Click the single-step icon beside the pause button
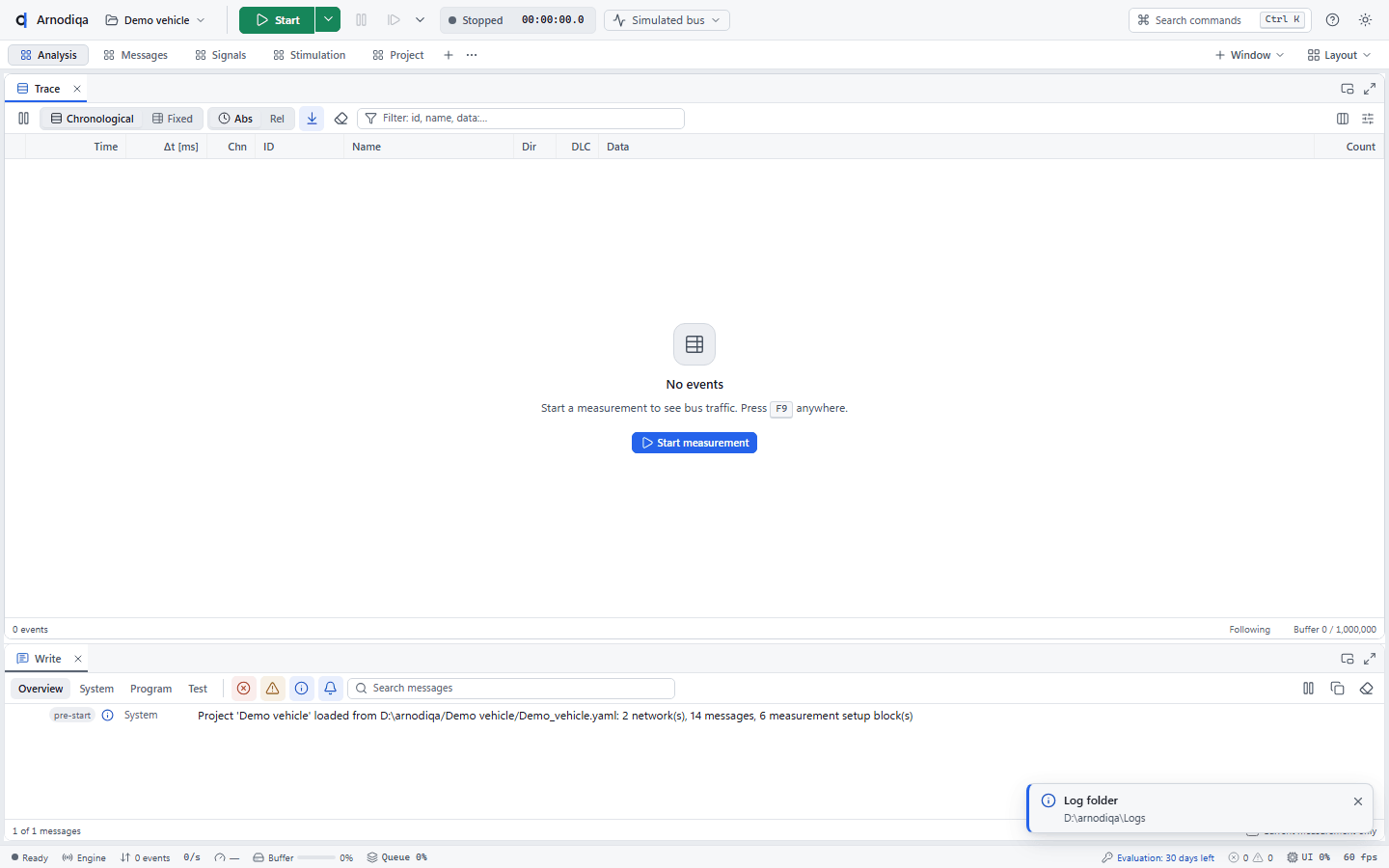 394,20
